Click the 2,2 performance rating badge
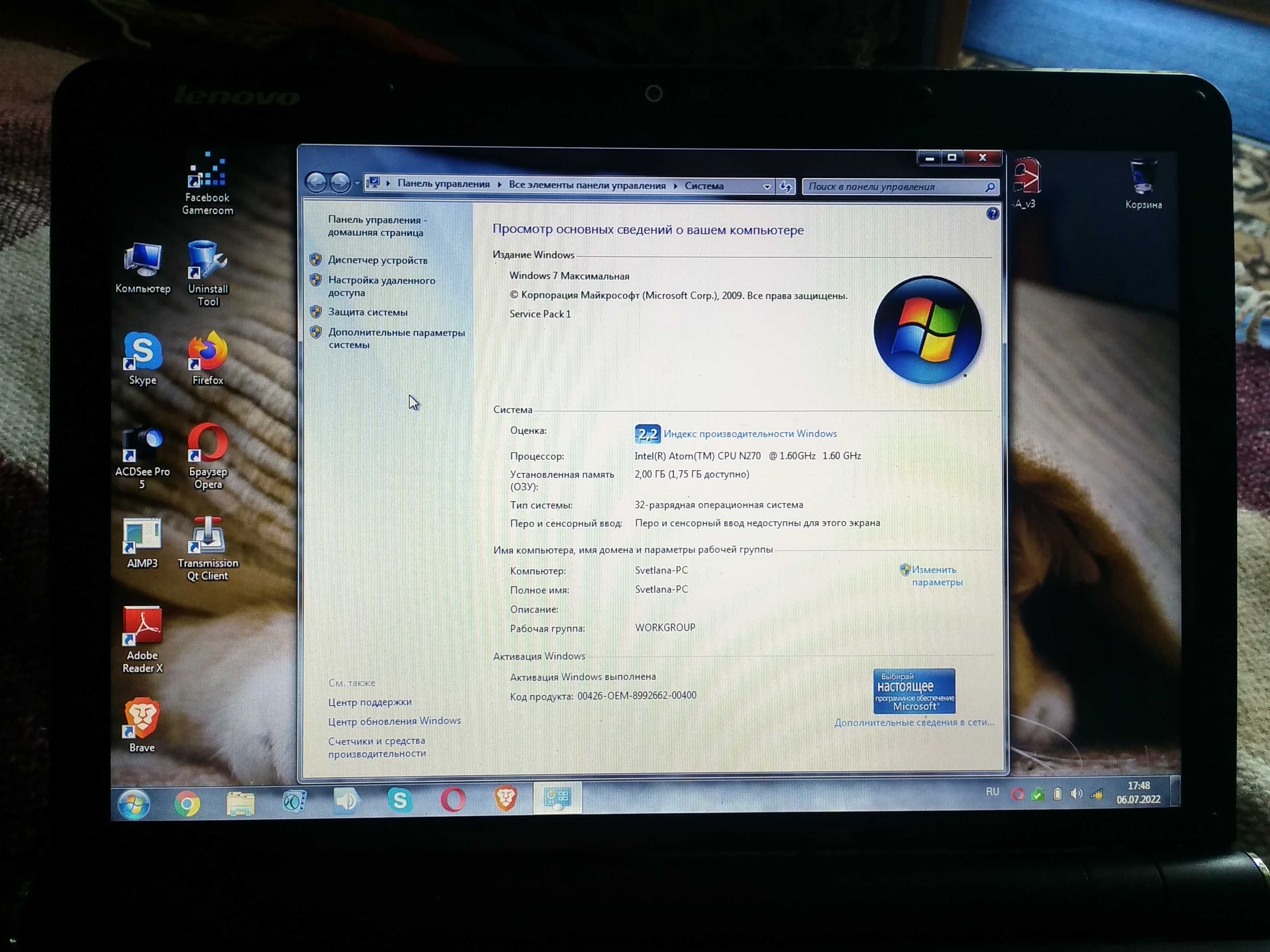1270x952 pixels. [x=647, y=434]
